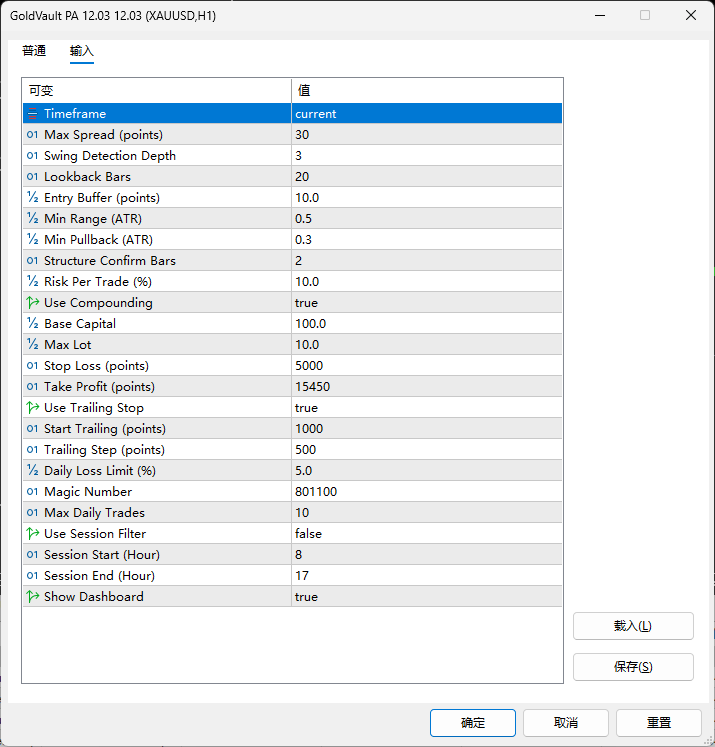Click the boolean arrow icon beside Use Session Filter
Screen dimensions: 715x747
pyautogui.click(x=32, y=534)
